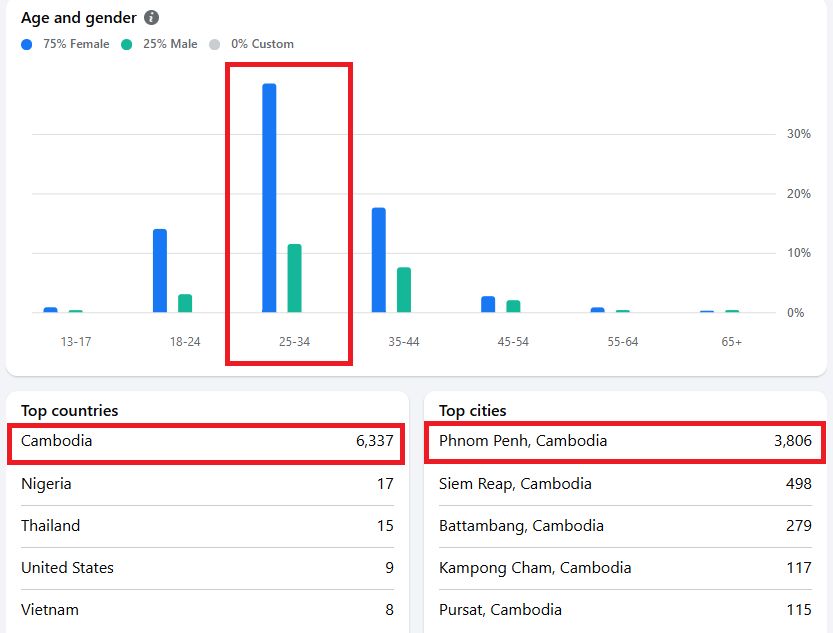Select the blue Female legend dot
The width and height of the screenshot is (833, 633).
coord(27,45)
